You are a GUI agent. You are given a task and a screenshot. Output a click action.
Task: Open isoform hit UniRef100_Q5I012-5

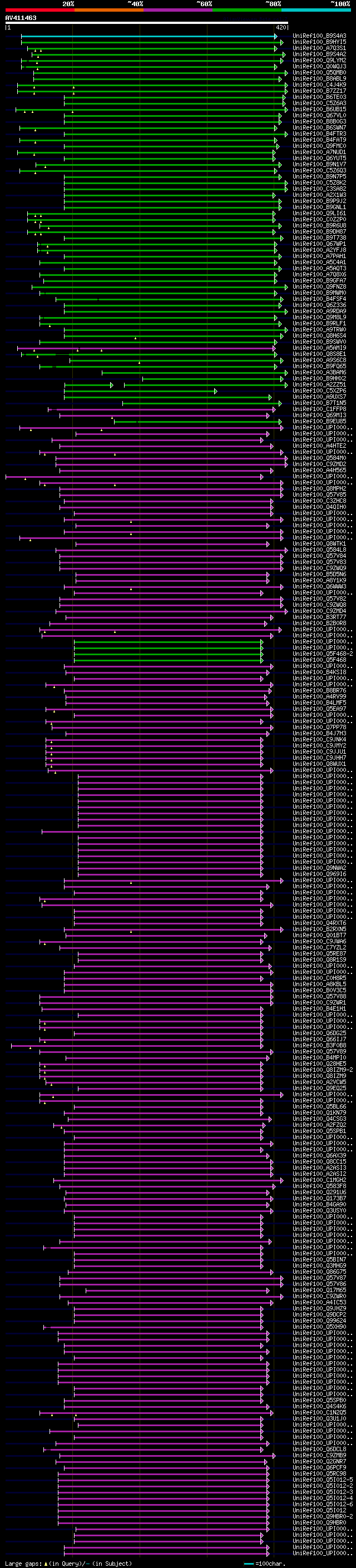(323, 1479)
